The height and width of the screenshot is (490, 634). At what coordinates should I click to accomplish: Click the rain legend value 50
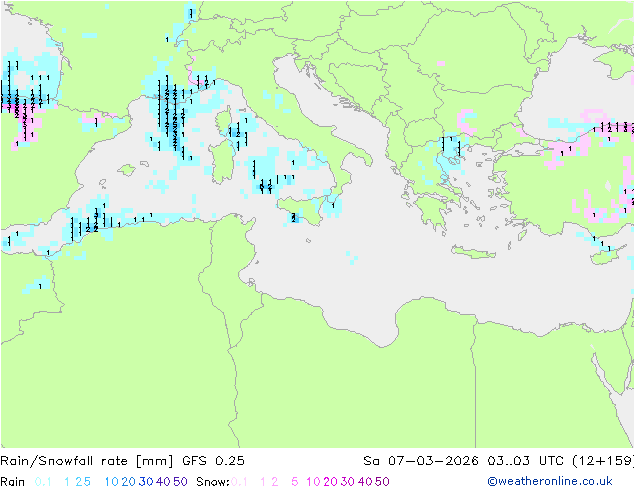[180, 482]
